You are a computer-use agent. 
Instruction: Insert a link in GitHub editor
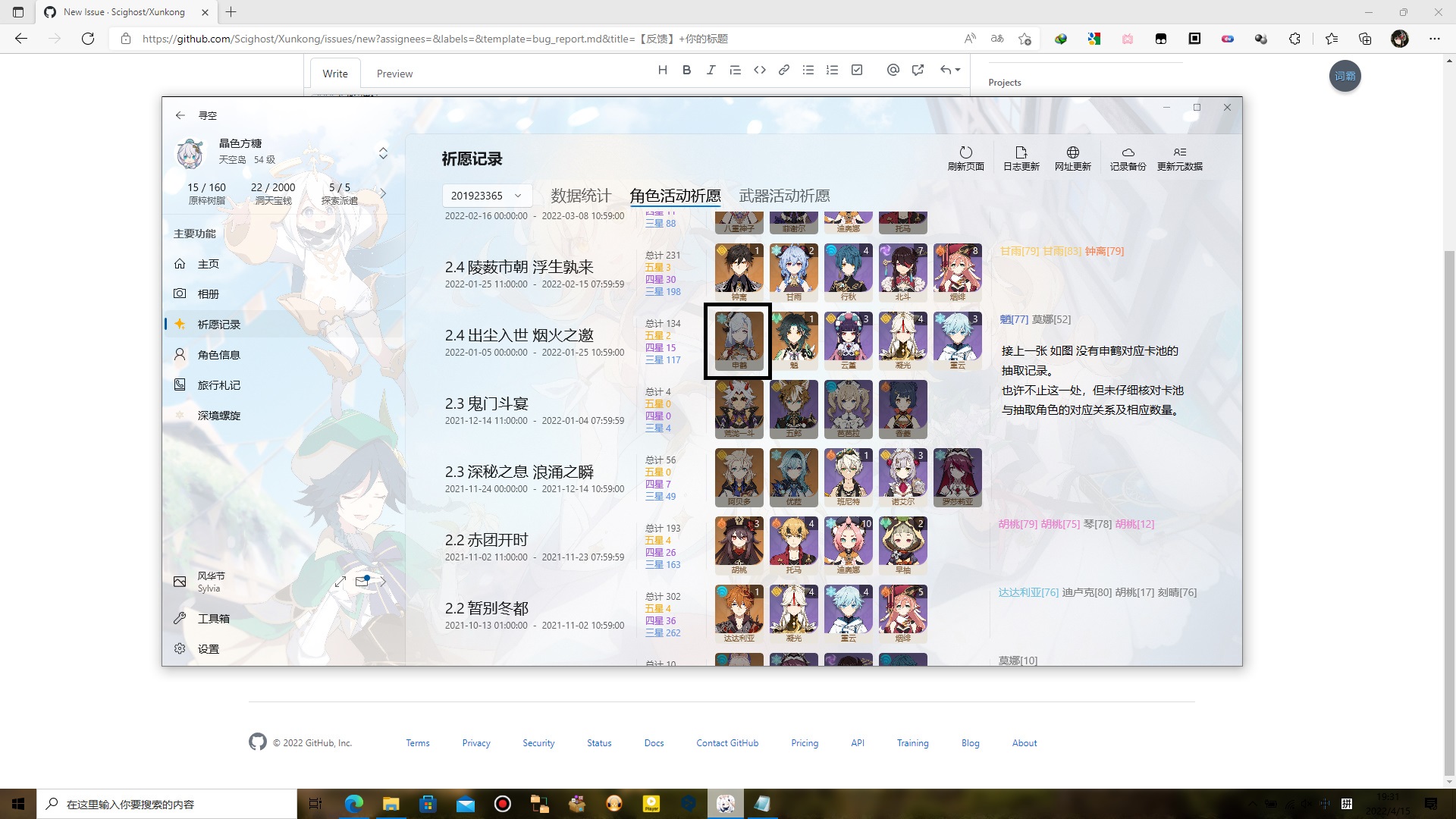point(783,70)
